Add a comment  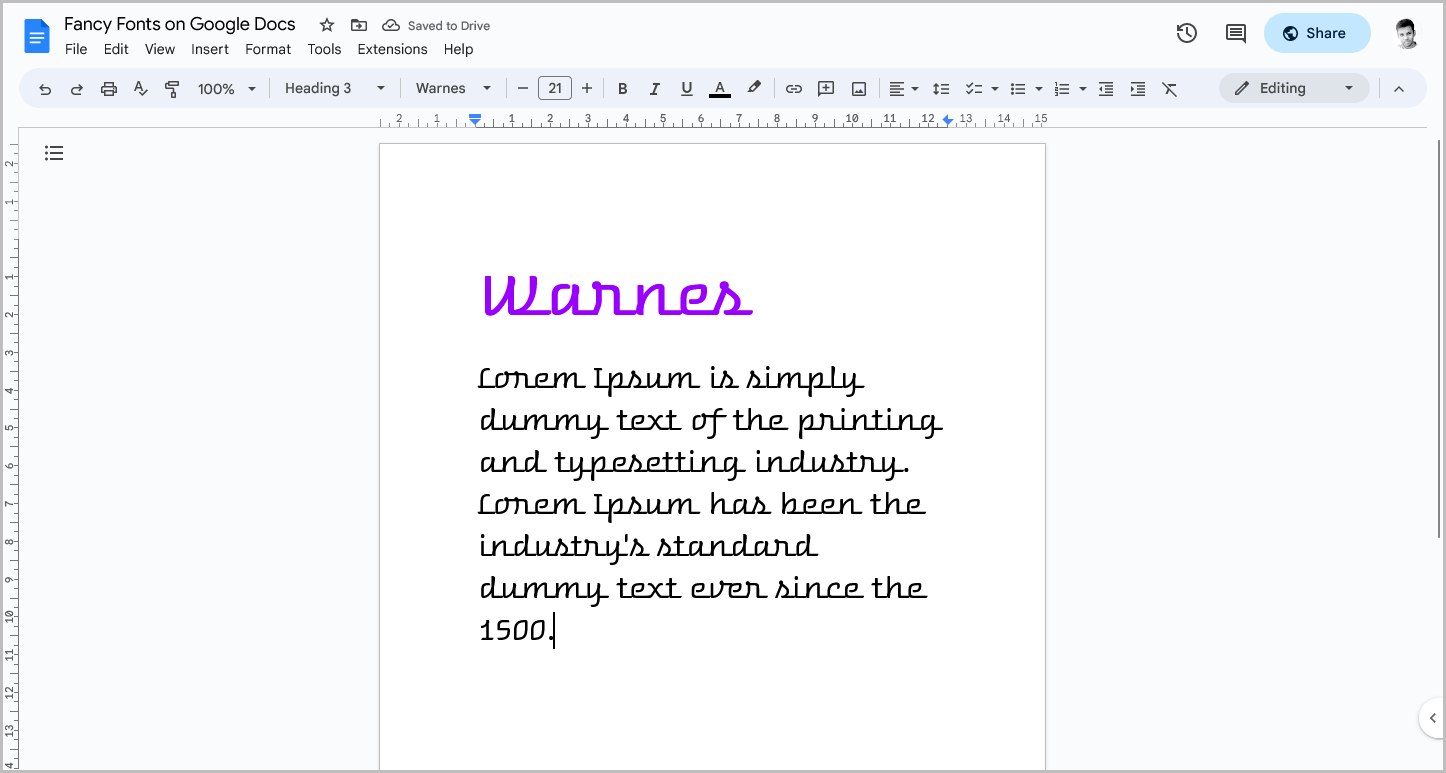(x=826, y=88)
